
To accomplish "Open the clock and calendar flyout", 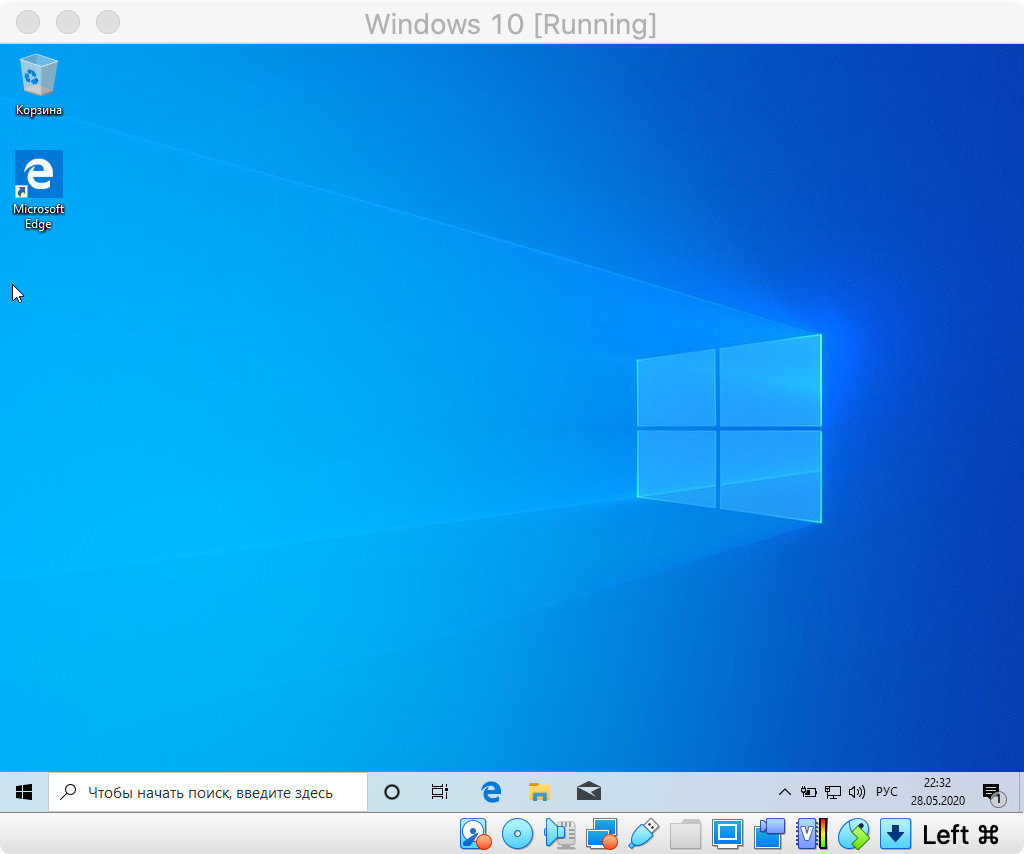I will (937, 792).
